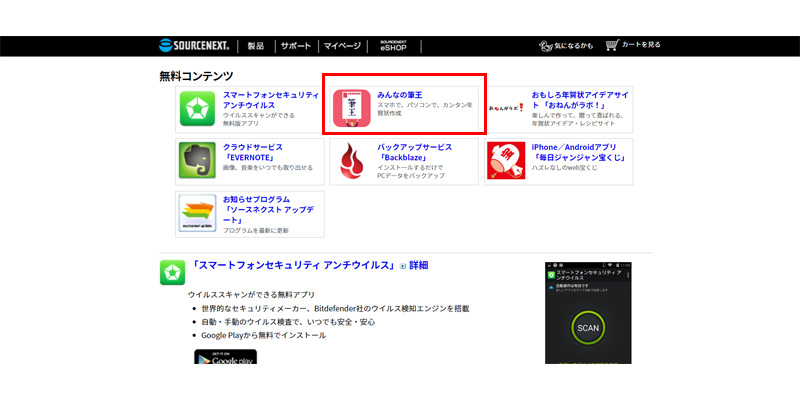Click description ハズレなしのweb宝くじ
Viewport: 800px width, 400px height.
564,168
